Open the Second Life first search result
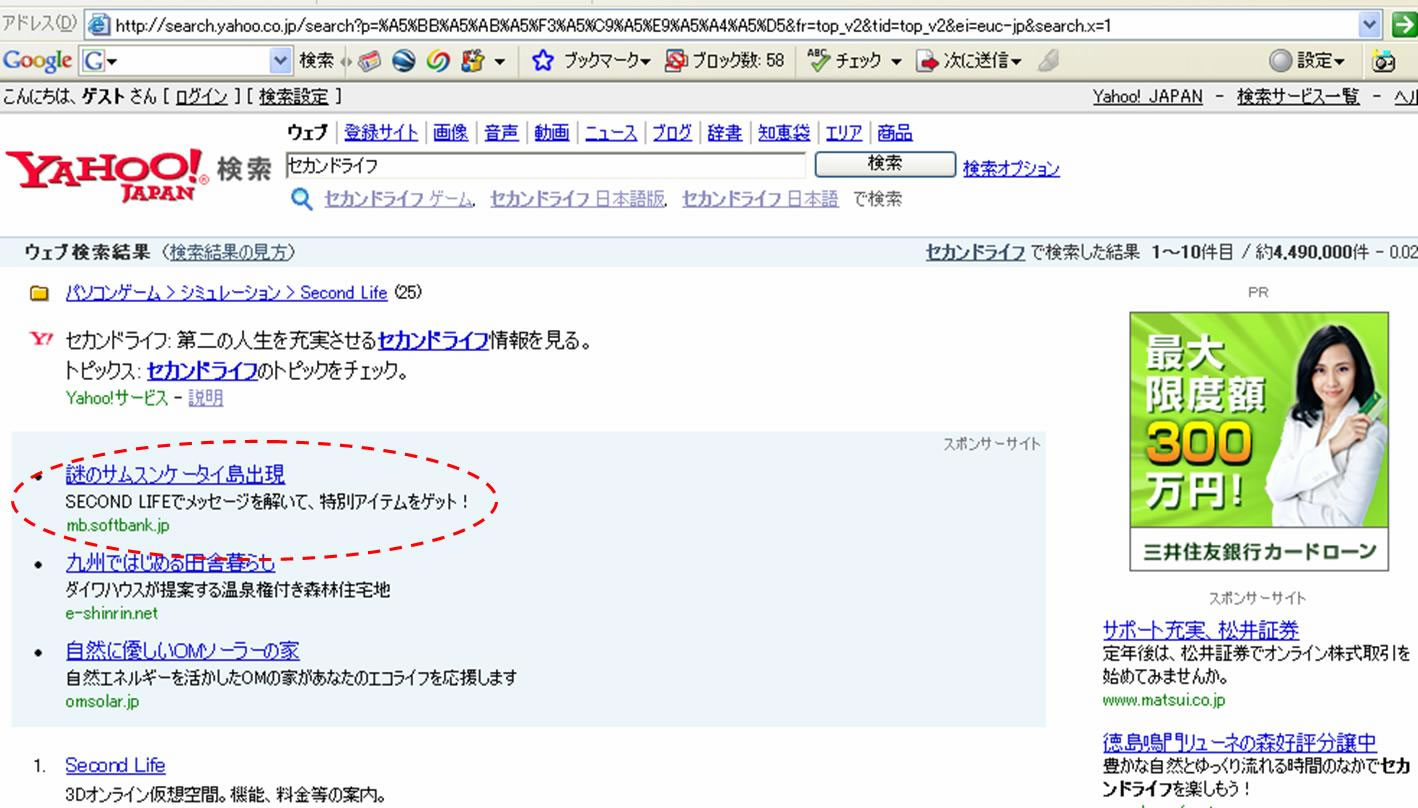This screenshot has height=808, width=1418. point(115,766)
